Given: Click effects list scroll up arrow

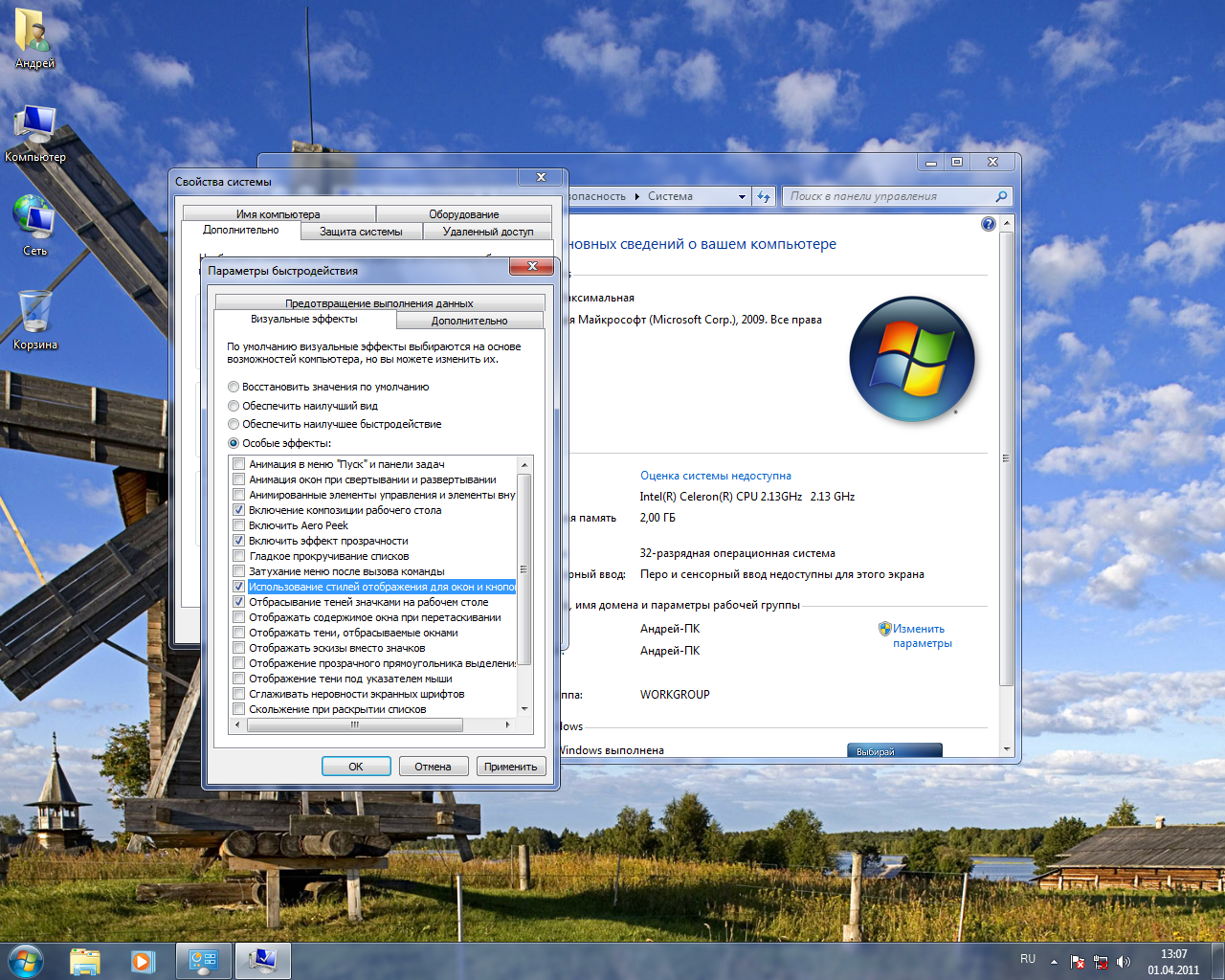Looking at the screenshot, I should point(523,464).
